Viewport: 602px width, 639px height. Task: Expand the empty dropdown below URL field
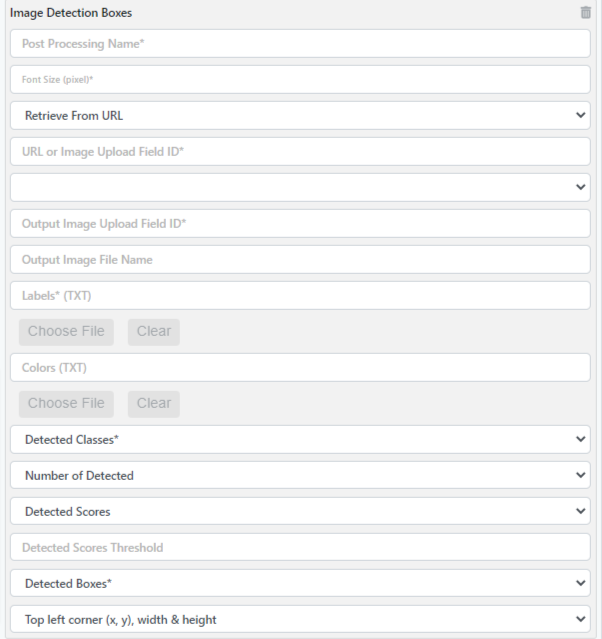(x=300, y=188)
